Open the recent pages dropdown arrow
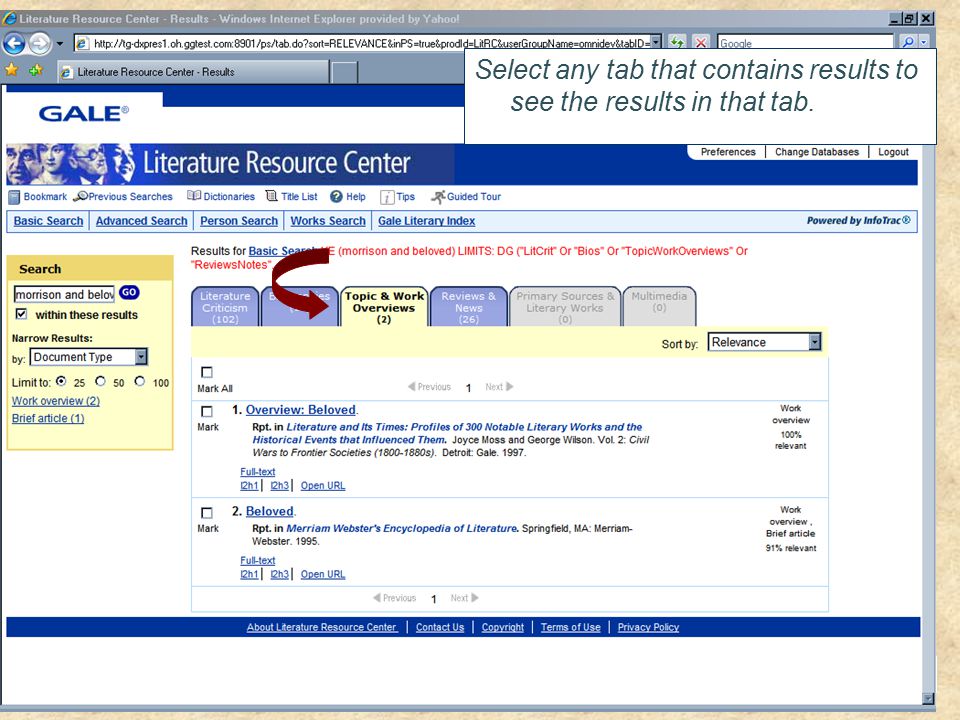The image size is (960, 720). coord(59,43)
